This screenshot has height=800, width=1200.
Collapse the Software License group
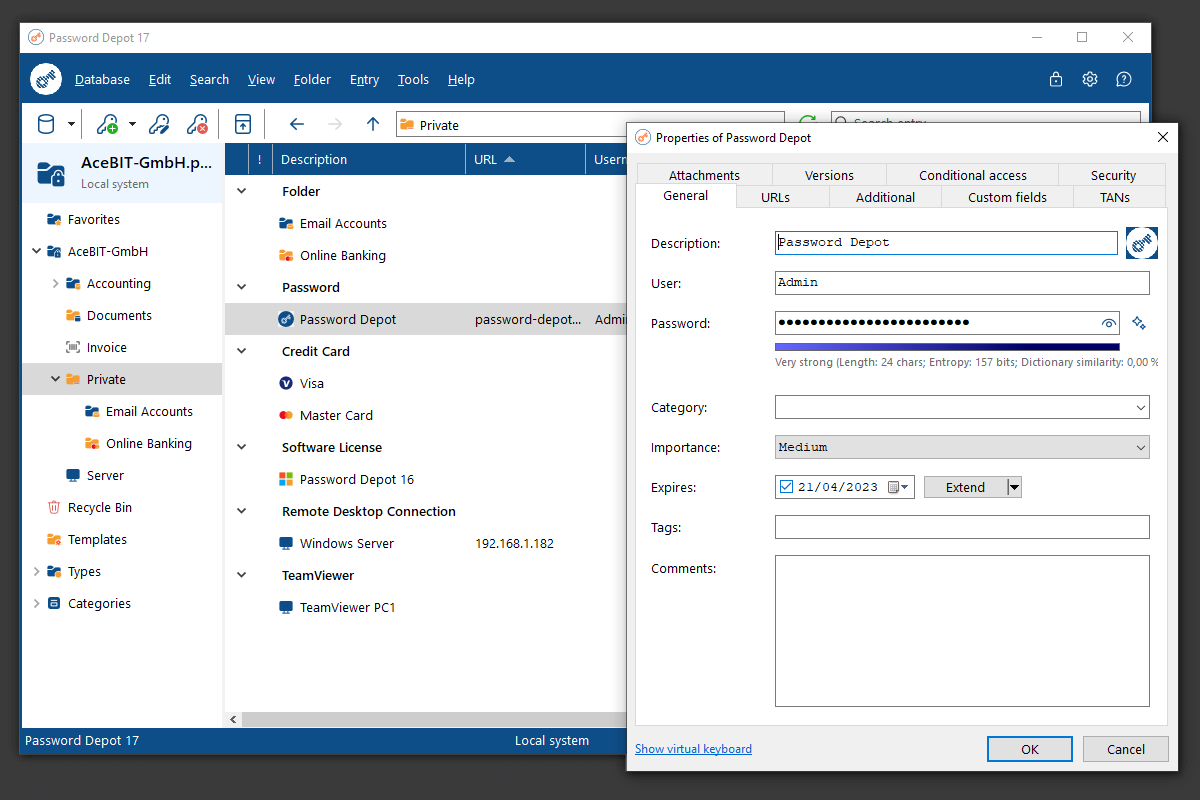click(x=241, y=447)
